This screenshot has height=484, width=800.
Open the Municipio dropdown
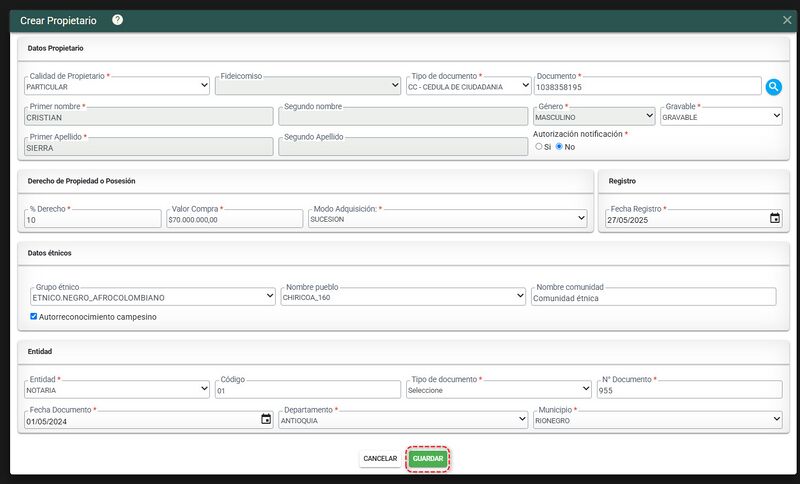click(658, 420)
